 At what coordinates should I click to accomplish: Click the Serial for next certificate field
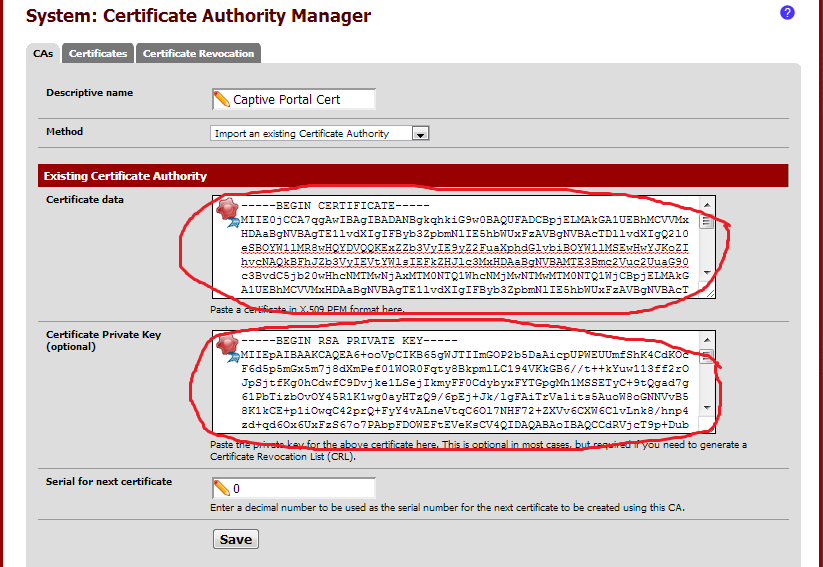pyautogui.click(x=300, y=488)
